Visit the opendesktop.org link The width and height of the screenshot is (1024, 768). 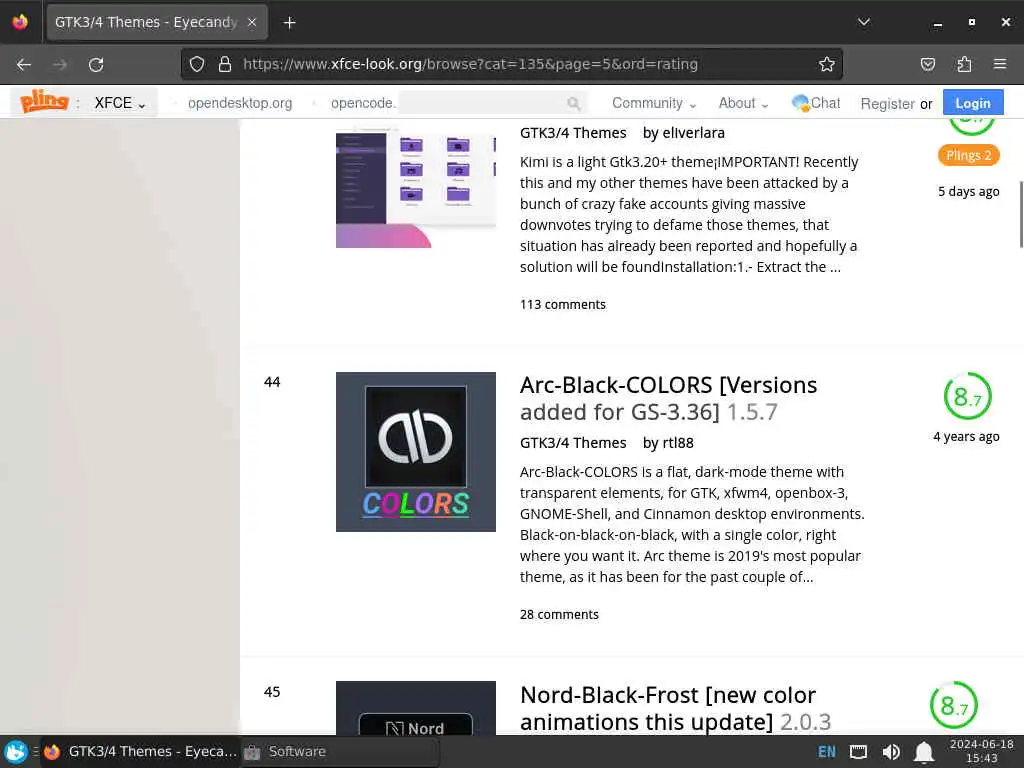(240, 103)
